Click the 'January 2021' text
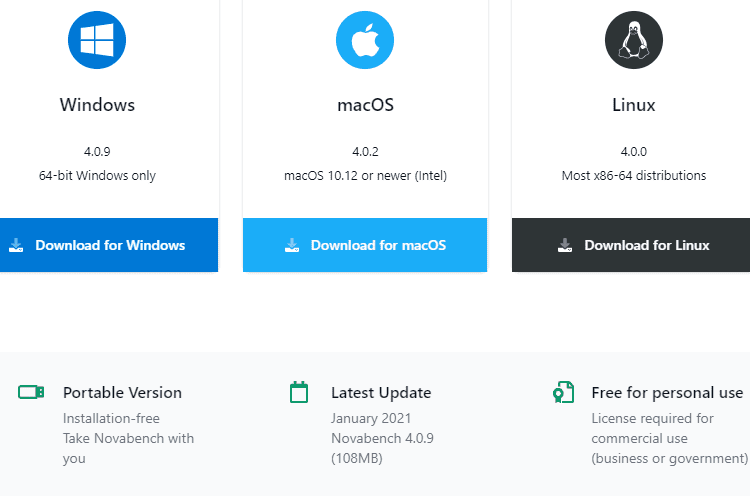This screenshot has height=500, width=750. pos(371,419)
